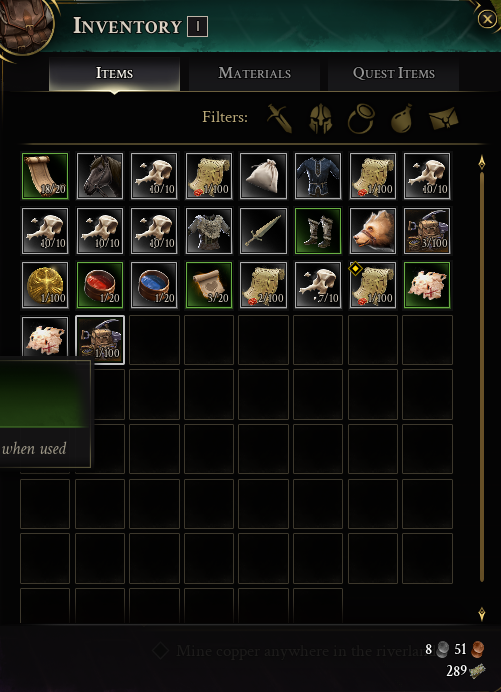Choose the chainmail armor item
Viewport: 501px width, 692px height.
pyautogui.click(x=209, y=231)
